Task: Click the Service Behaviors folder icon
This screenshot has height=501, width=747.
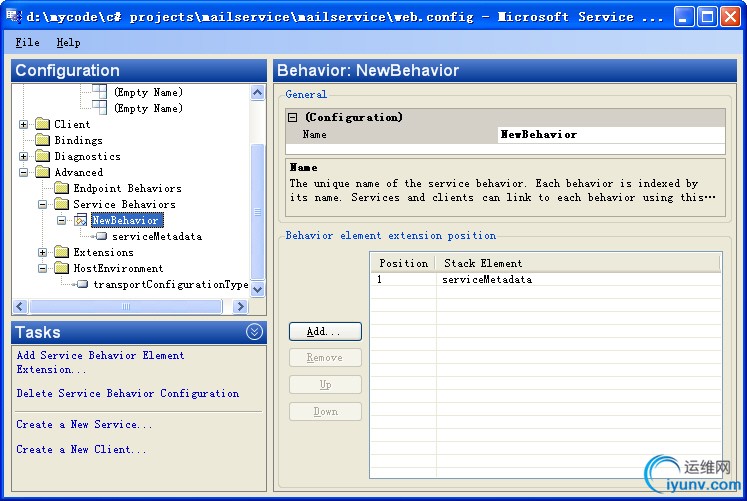Action: coord(61,204)
